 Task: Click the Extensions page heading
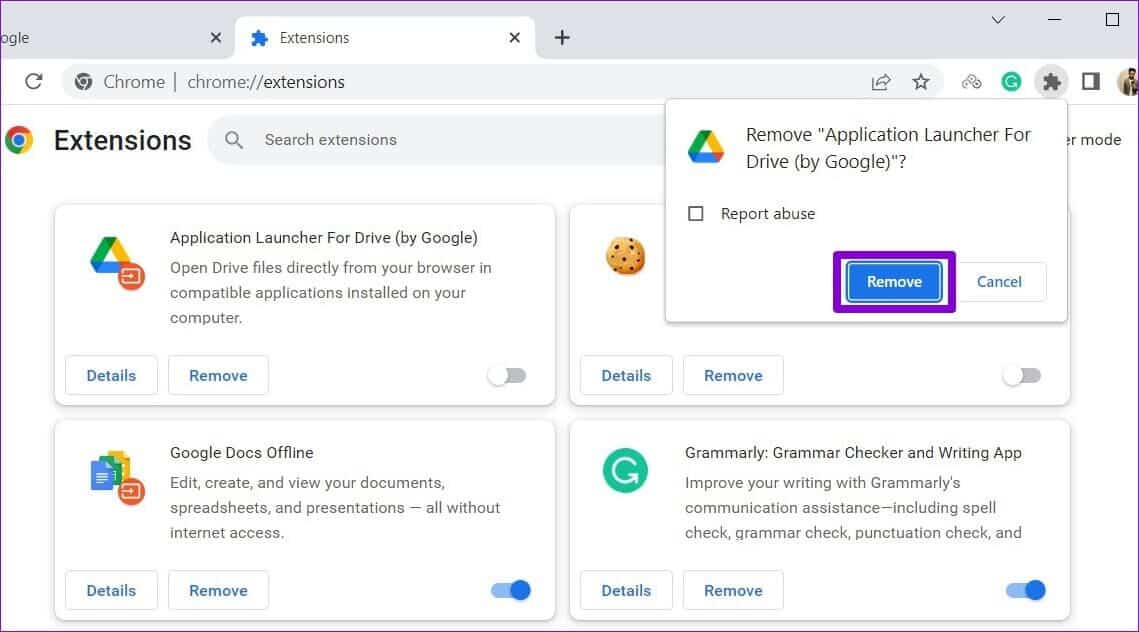(123, 140)
